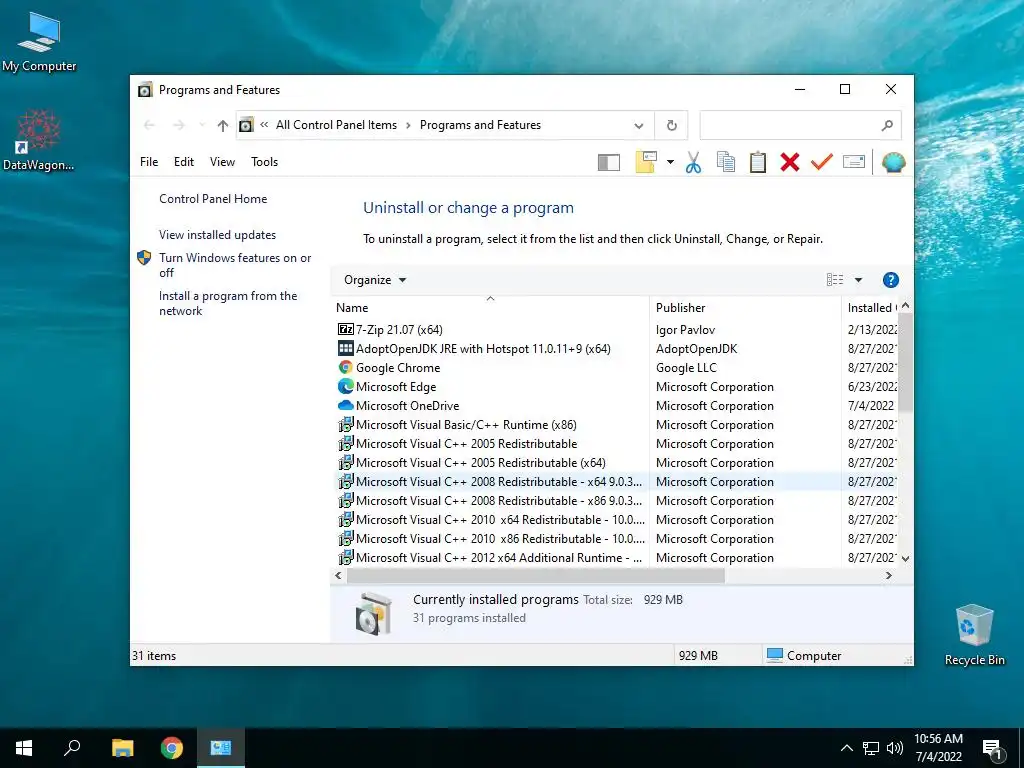Click the breadcrumb overflow chevron in address bar

(264, 125)
